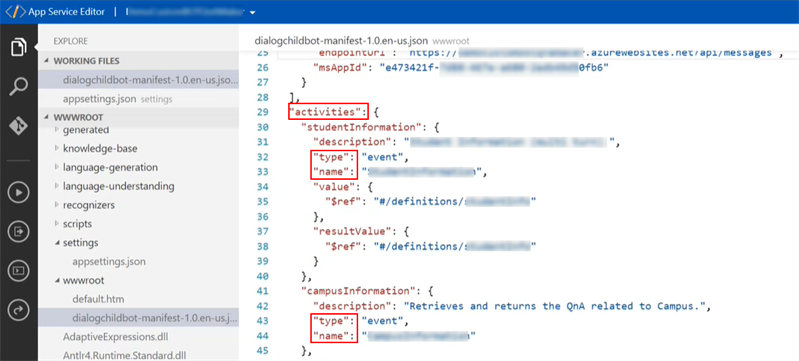
Task: Select dialogchildbot-manifest under wwwroot folder
Action: pyautogui.click(x=139, y=318)
